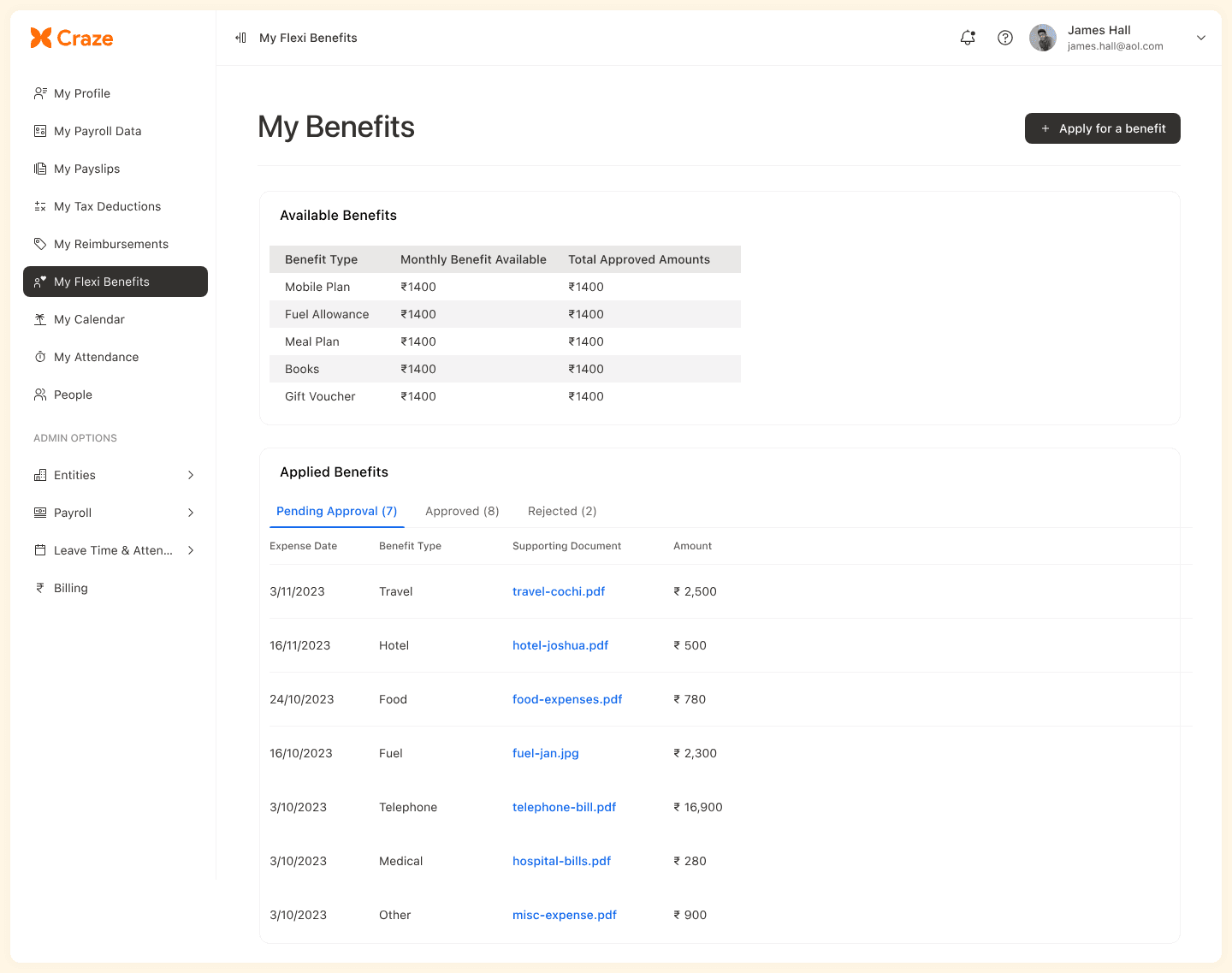The width and height of the screenshot is (1232, 973).
Task: Click the Medical benefit type cell
Action: (x=400, y=861)
